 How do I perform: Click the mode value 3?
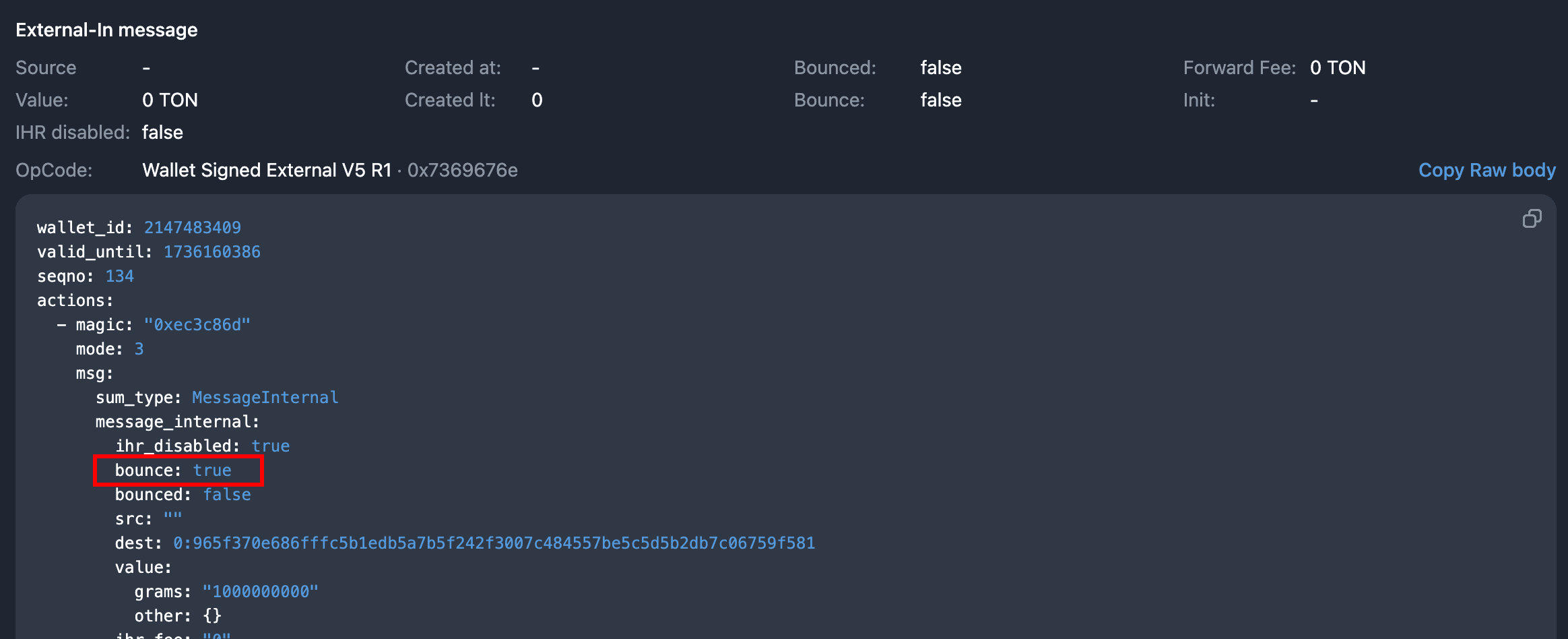click(139, 349)
